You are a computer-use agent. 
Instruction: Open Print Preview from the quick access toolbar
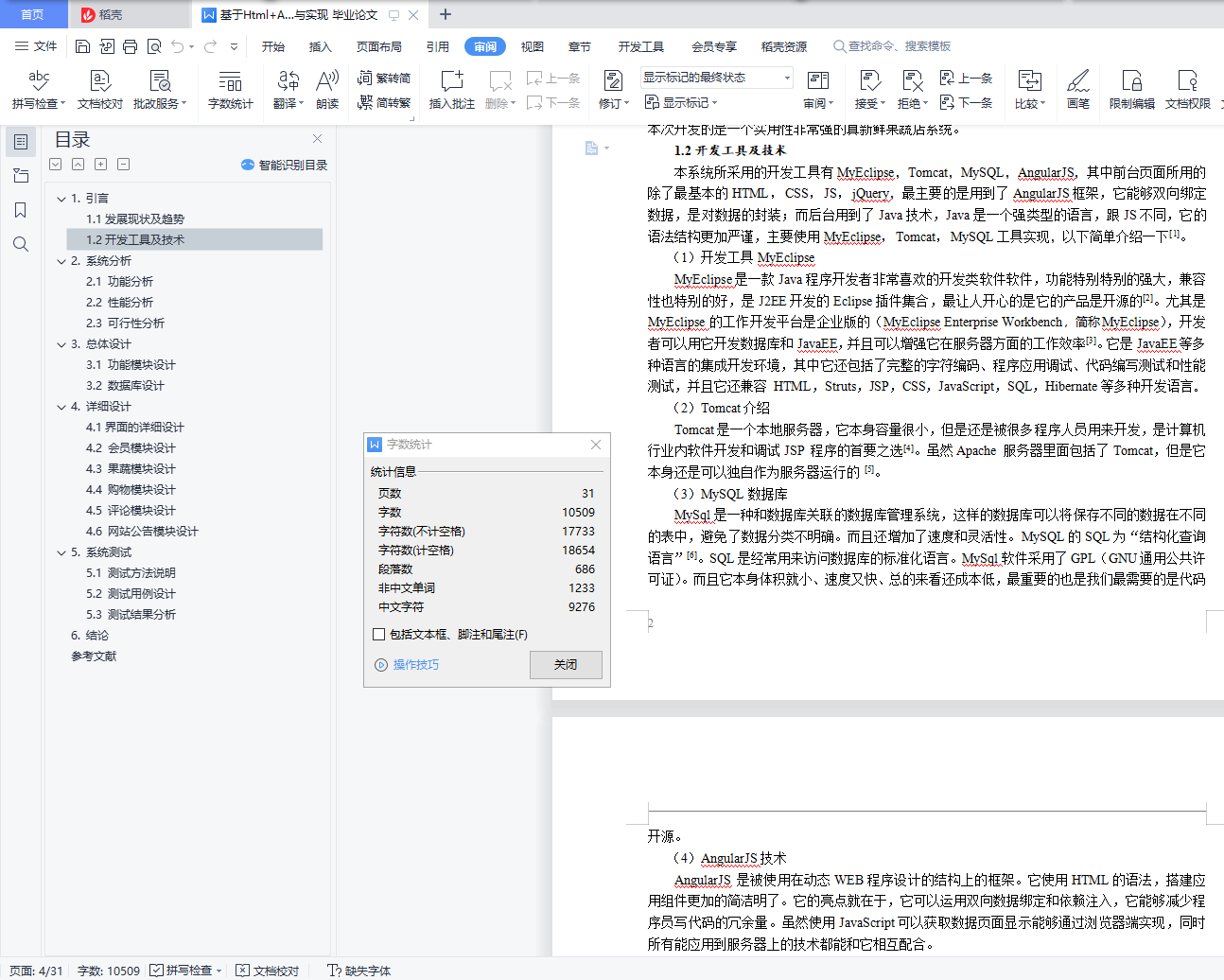154,46
